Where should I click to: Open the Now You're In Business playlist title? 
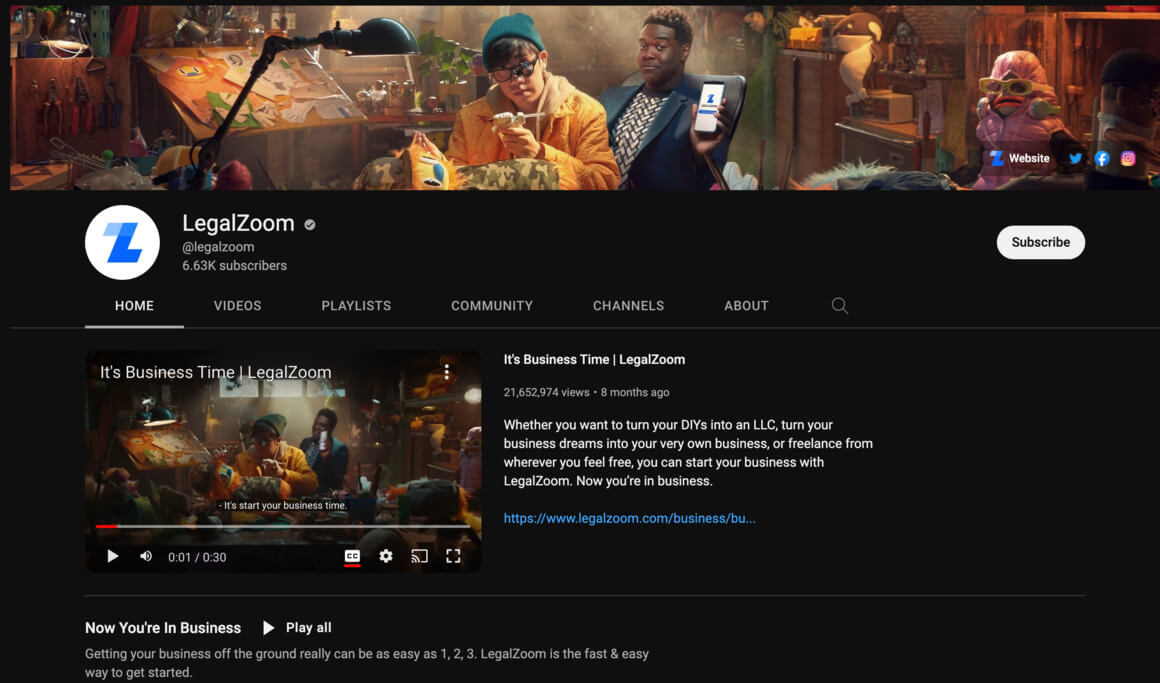[163, 628]
